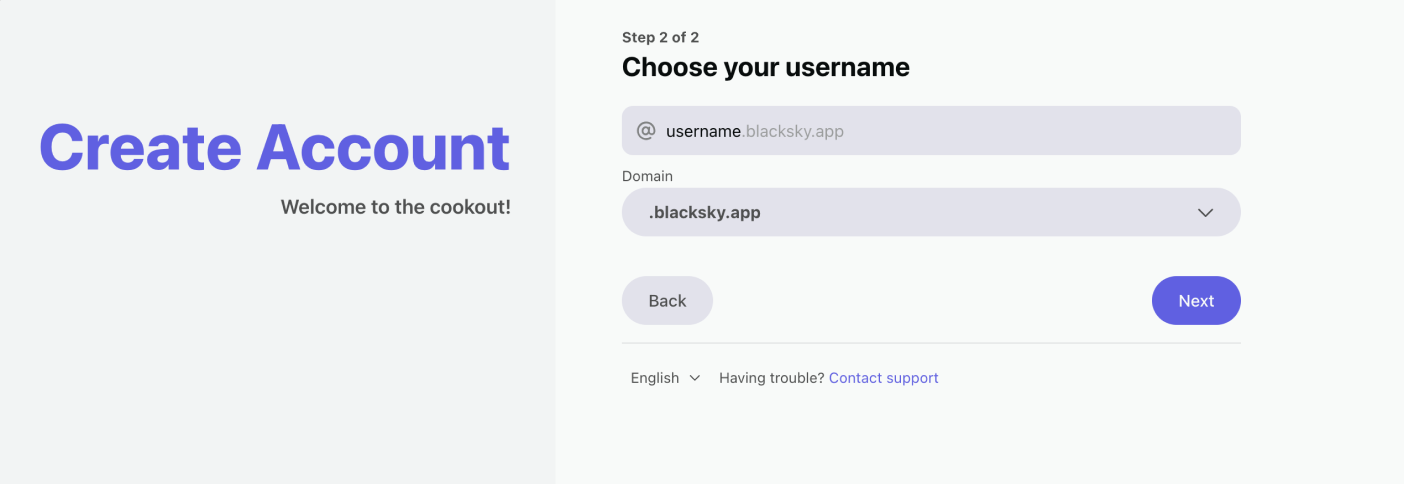Open the .blacksky.app Domain dropdown
1404x484 pixels.
click(x=931, y=212)
